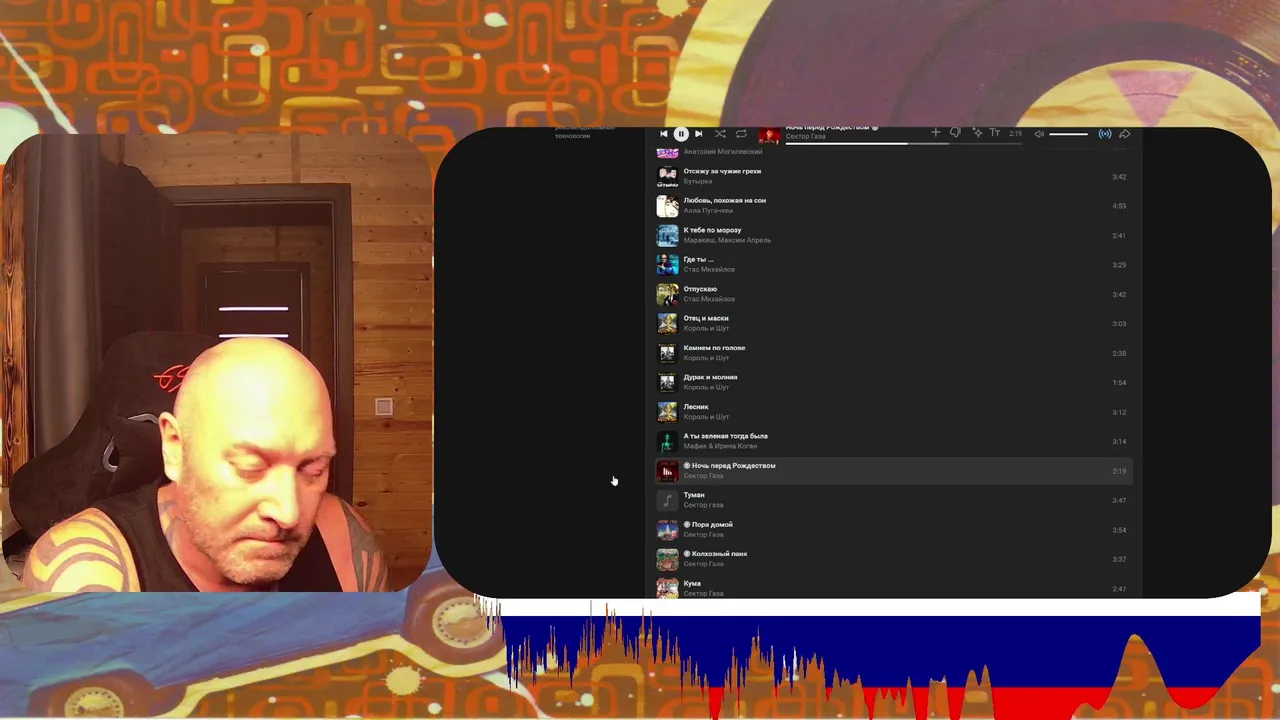1280x720 pixels.
Task: Click the Колхозный панк cover thumbnail
Action: 667,559
